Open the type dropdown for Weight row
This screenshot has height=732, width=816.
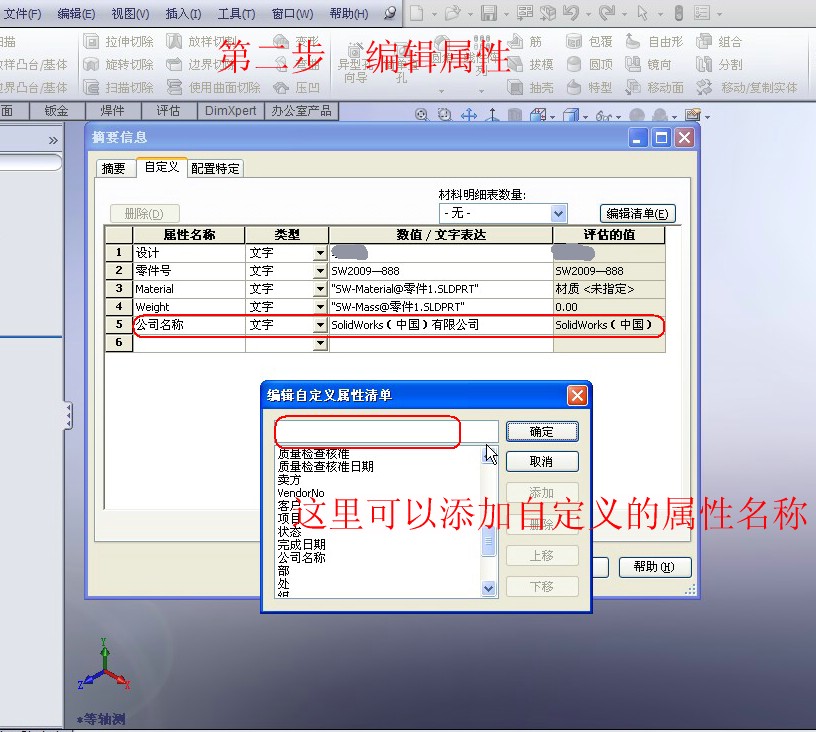pyautogui.click(x=321, y=306)
